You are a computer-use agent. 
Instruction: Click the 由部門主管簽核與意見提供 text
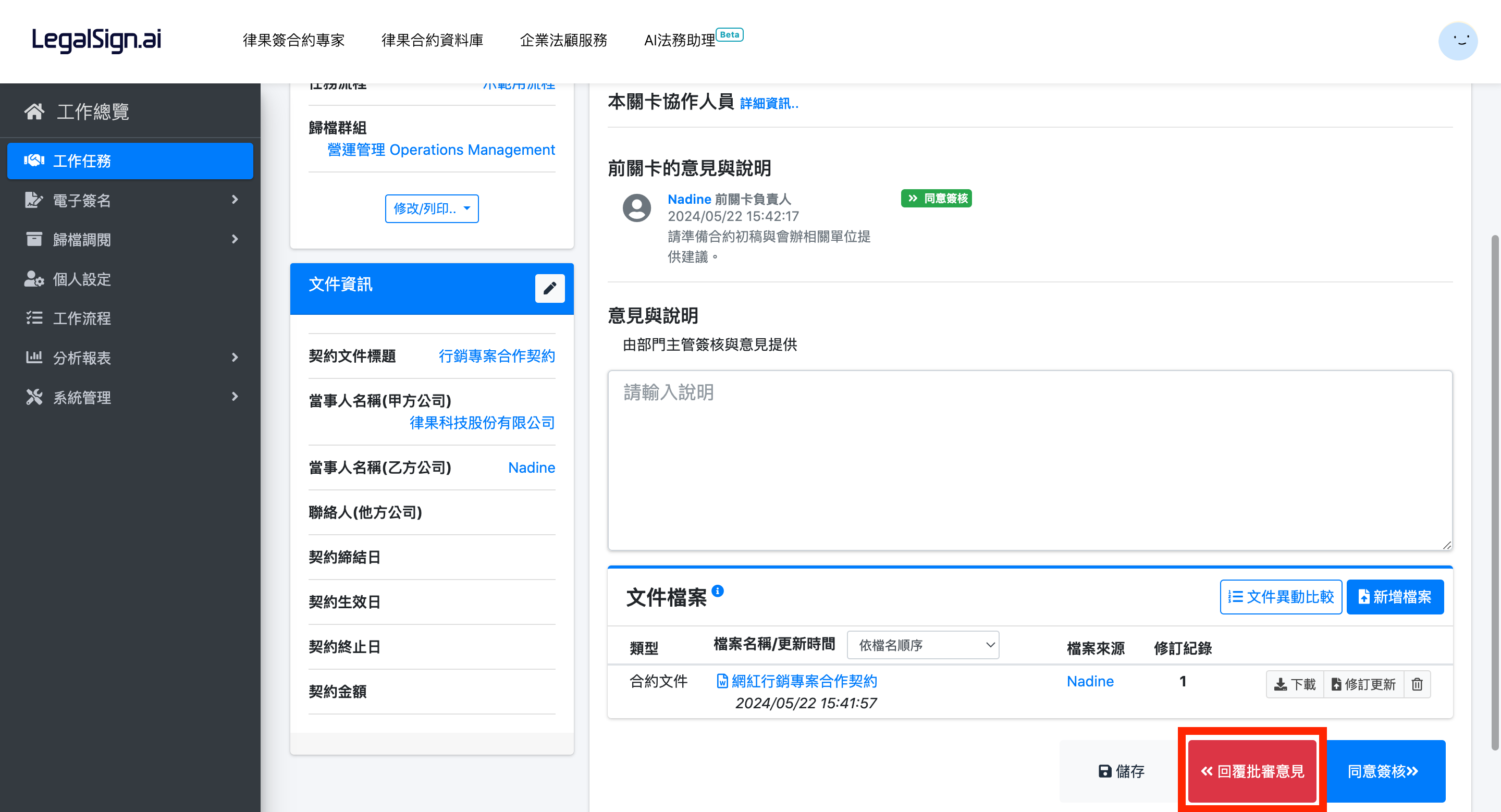click(x=710, y=345)
